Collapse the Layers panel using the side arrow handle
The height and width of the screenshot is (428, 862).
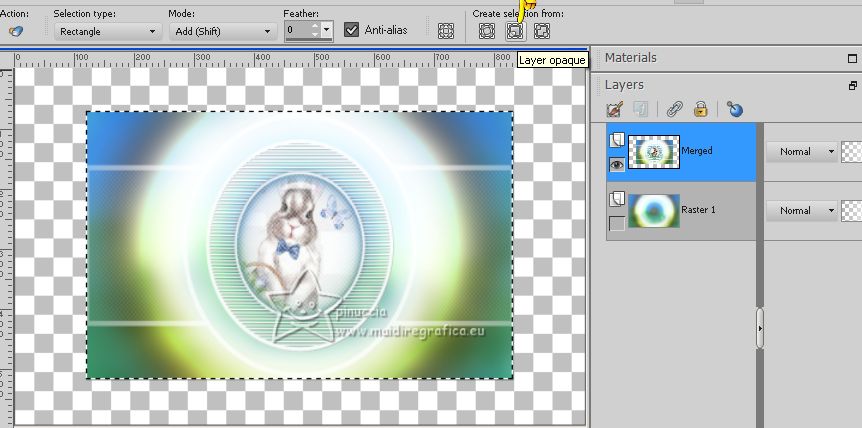760,329
